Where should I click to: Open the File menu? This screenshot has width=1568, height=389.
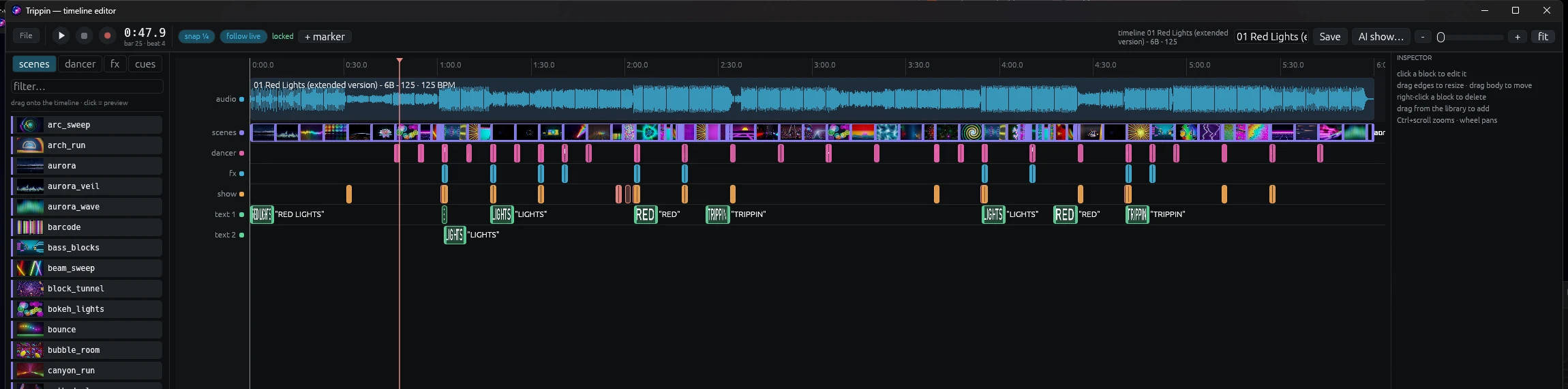pos(26,35)
